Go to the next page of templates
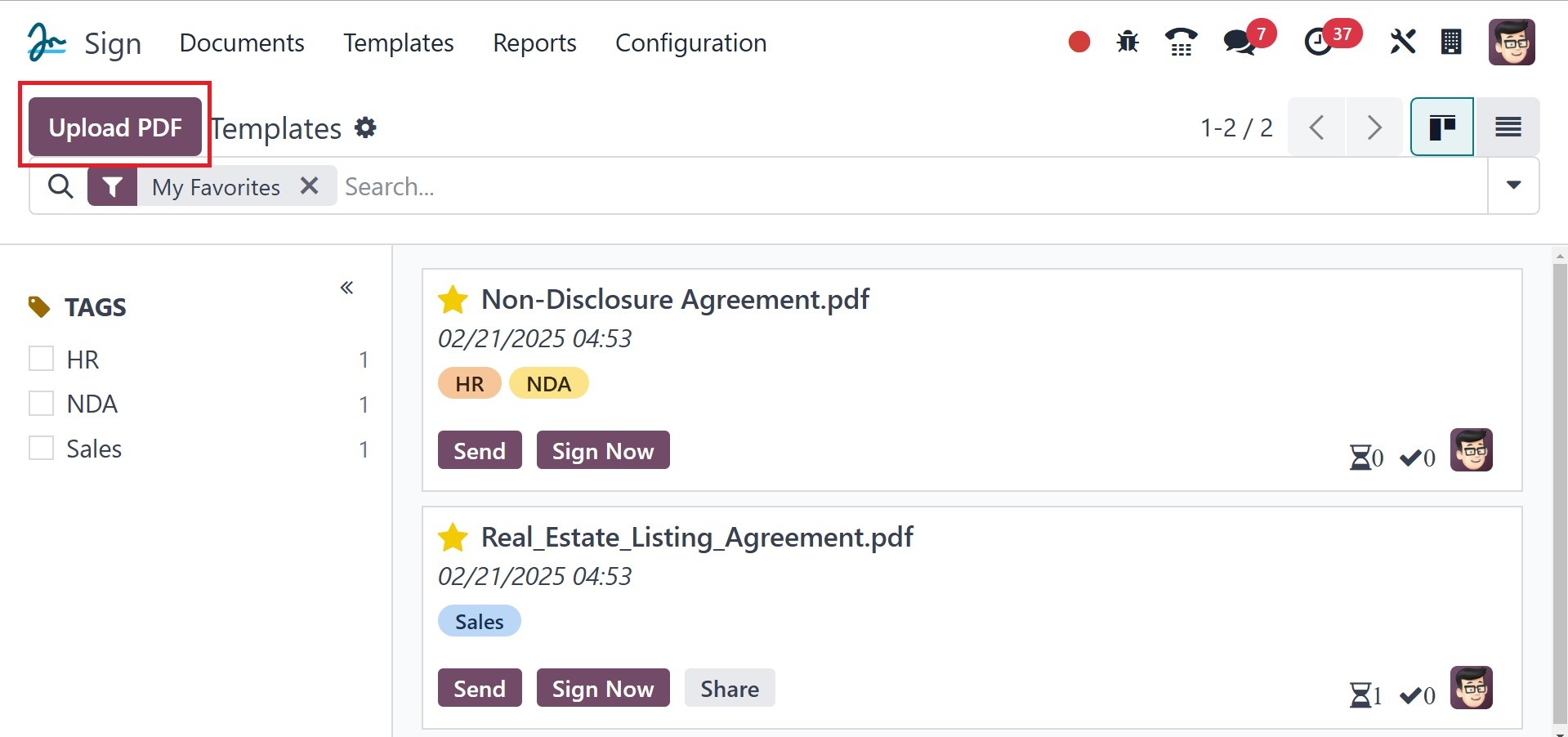 [x=1374, y=127]
